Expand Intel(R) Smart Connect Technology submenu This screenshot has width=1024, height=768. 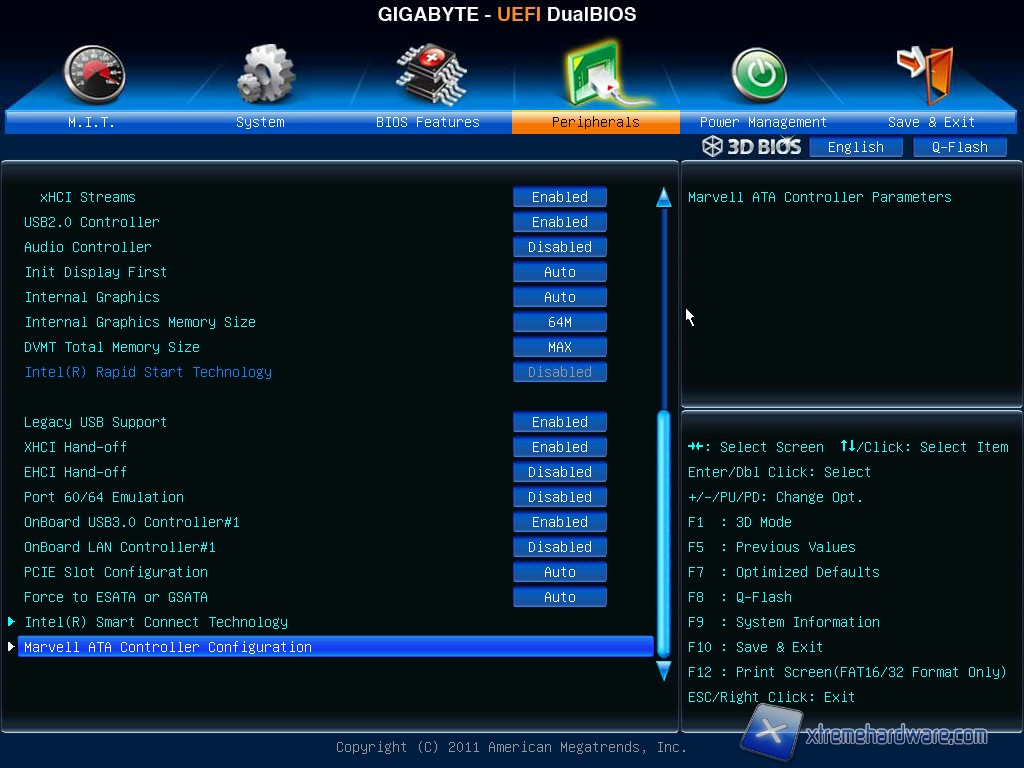point(156,622)
